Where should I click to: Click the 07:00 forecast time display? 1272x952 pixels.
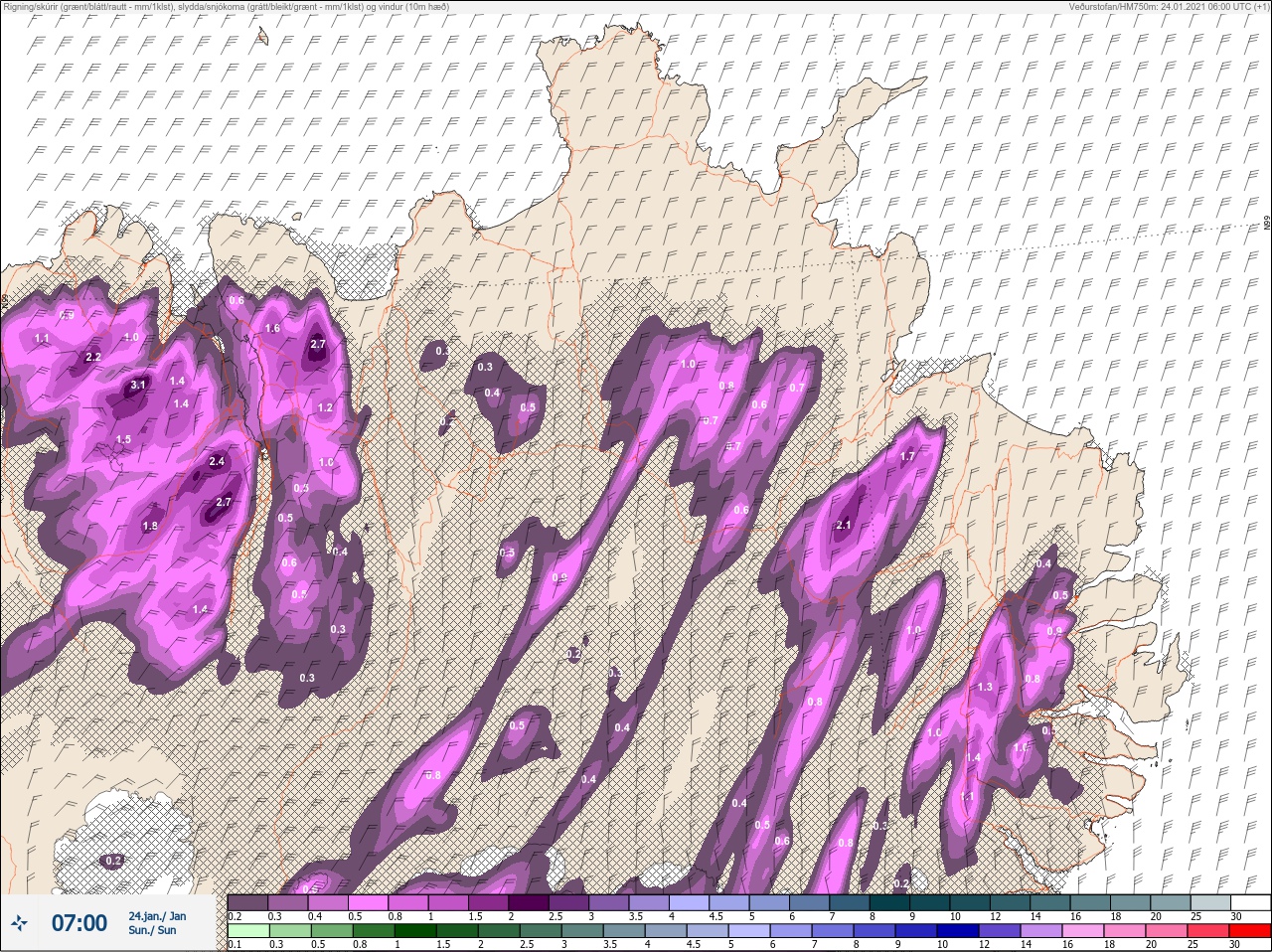[x=79, y=923]
